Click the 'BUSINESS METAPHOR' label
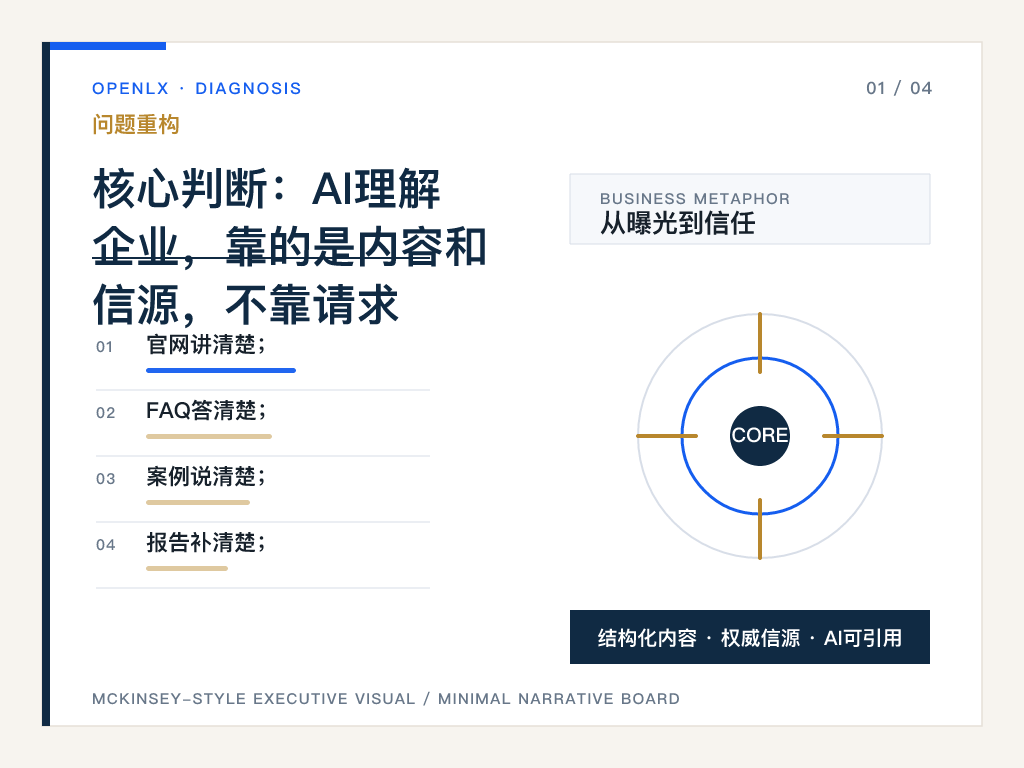 coord(695,199)
